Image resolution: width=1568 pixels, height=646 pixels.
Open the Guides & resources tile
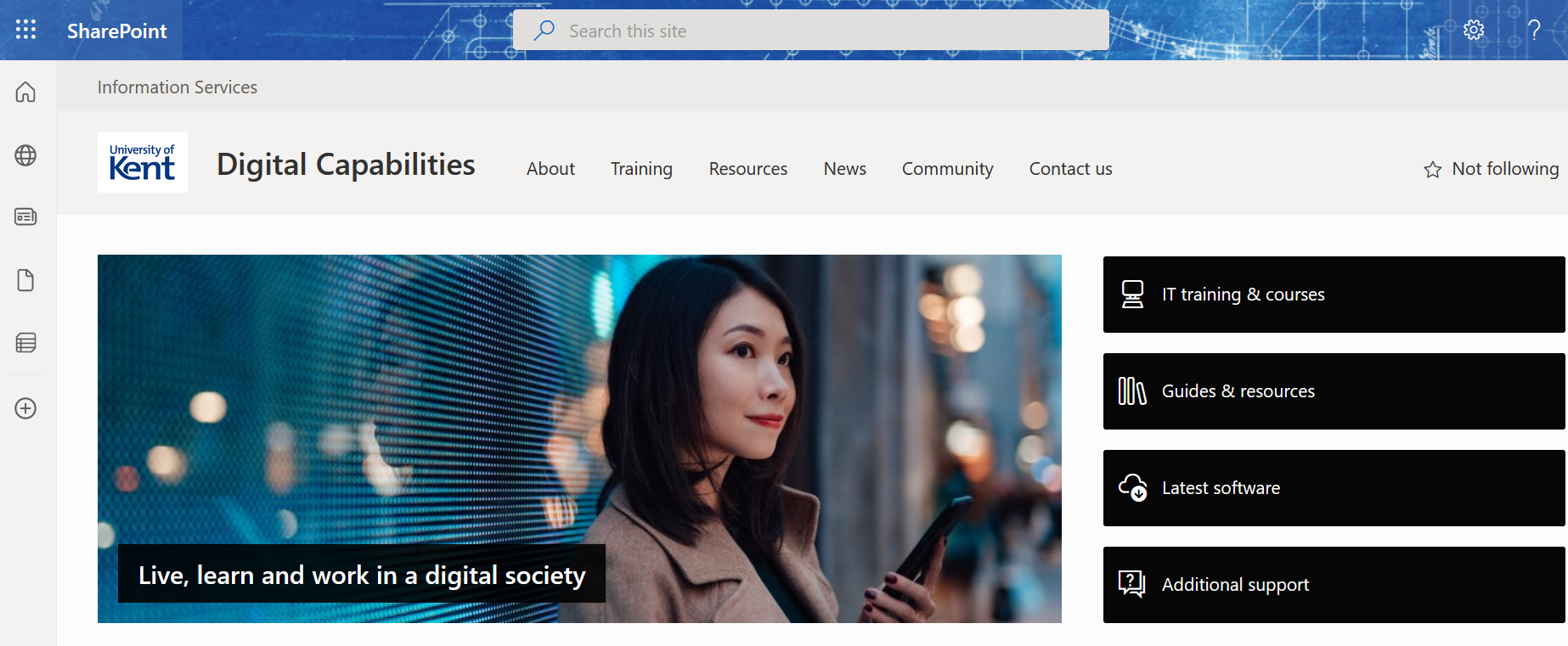point(1334,391)
